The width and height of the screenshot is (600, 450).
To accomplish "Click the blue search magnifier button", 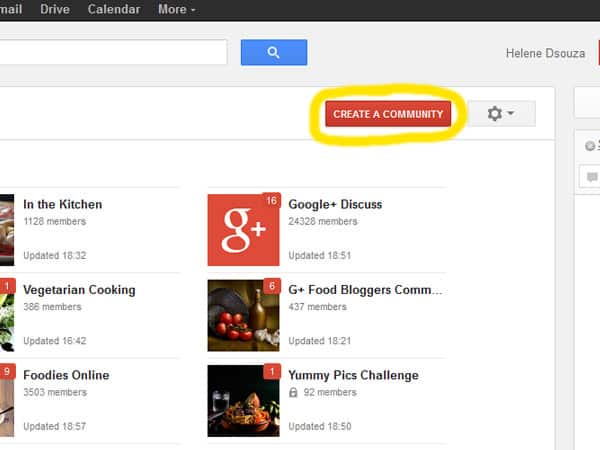I will [274, 52].
